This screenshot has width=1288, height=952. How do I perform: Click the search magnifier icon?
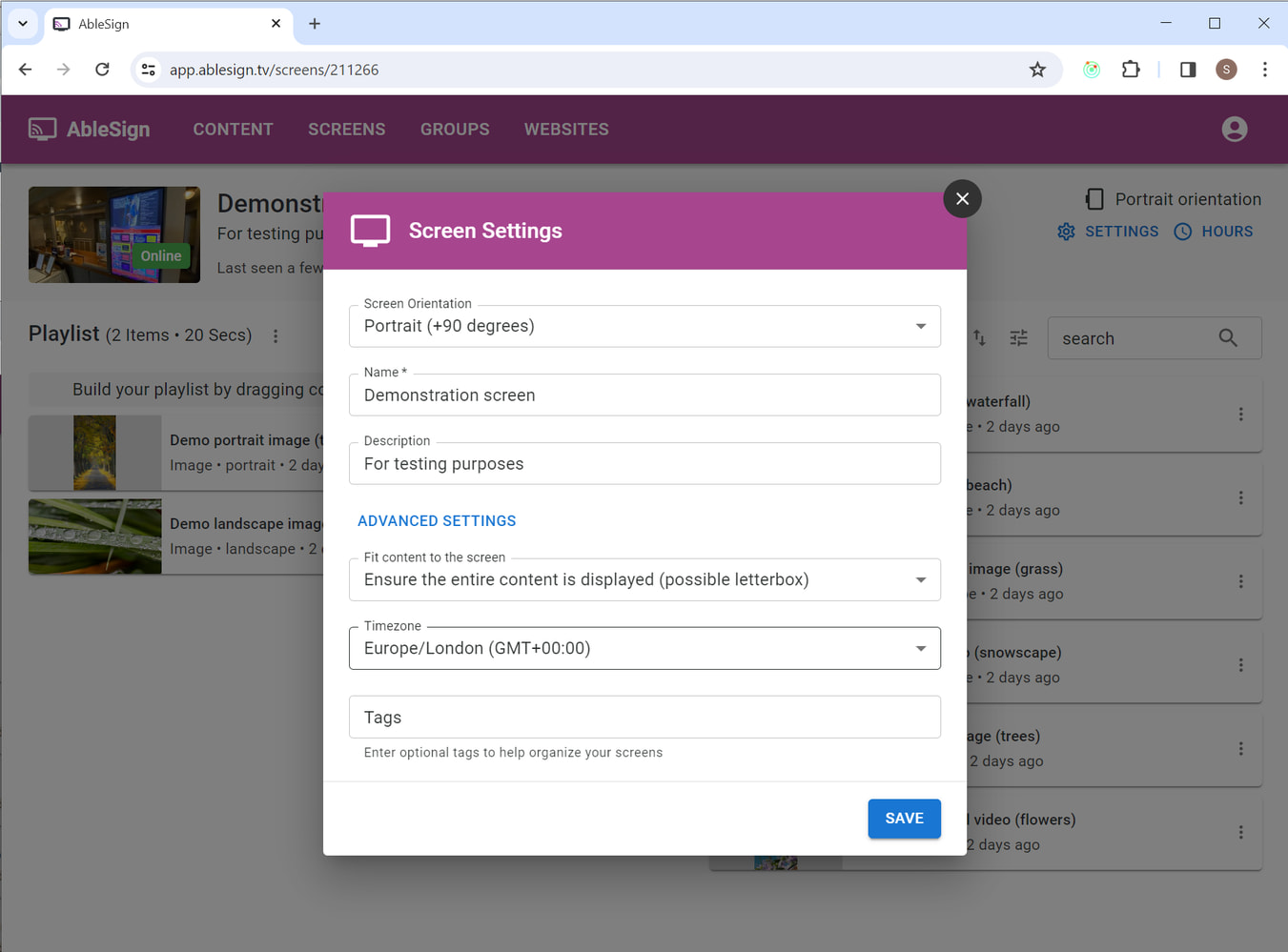(x=1228, y=337)
